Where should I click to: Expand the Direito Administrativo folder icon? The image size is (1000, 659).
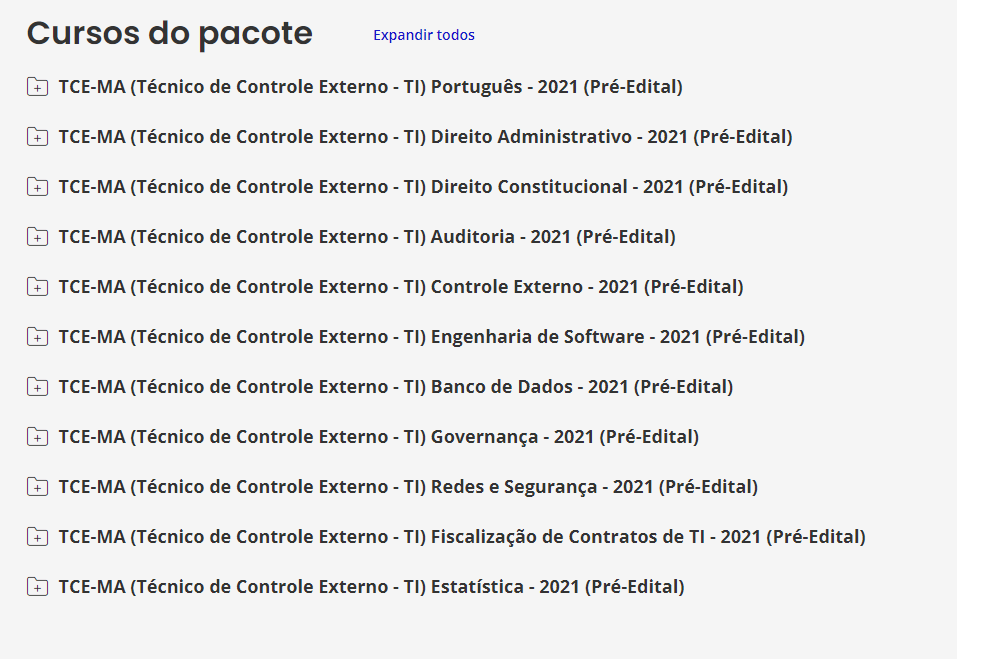pos(37,137)
